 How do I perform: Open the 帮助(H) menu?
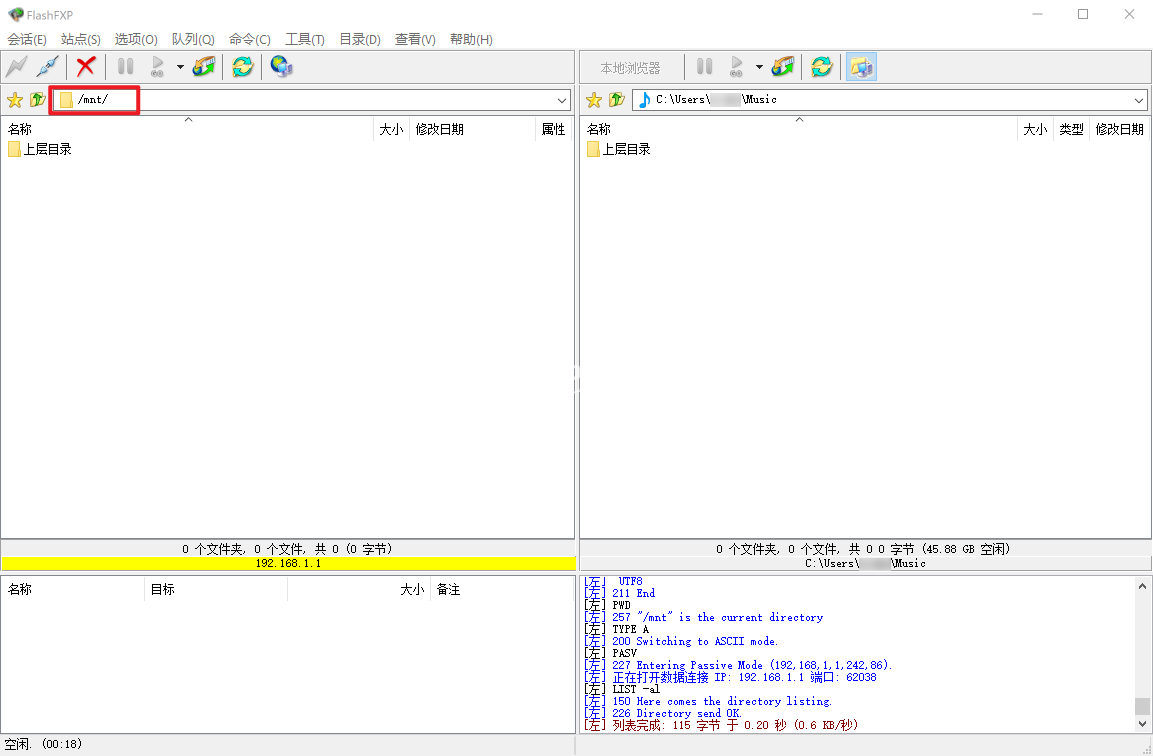(471, 40)
